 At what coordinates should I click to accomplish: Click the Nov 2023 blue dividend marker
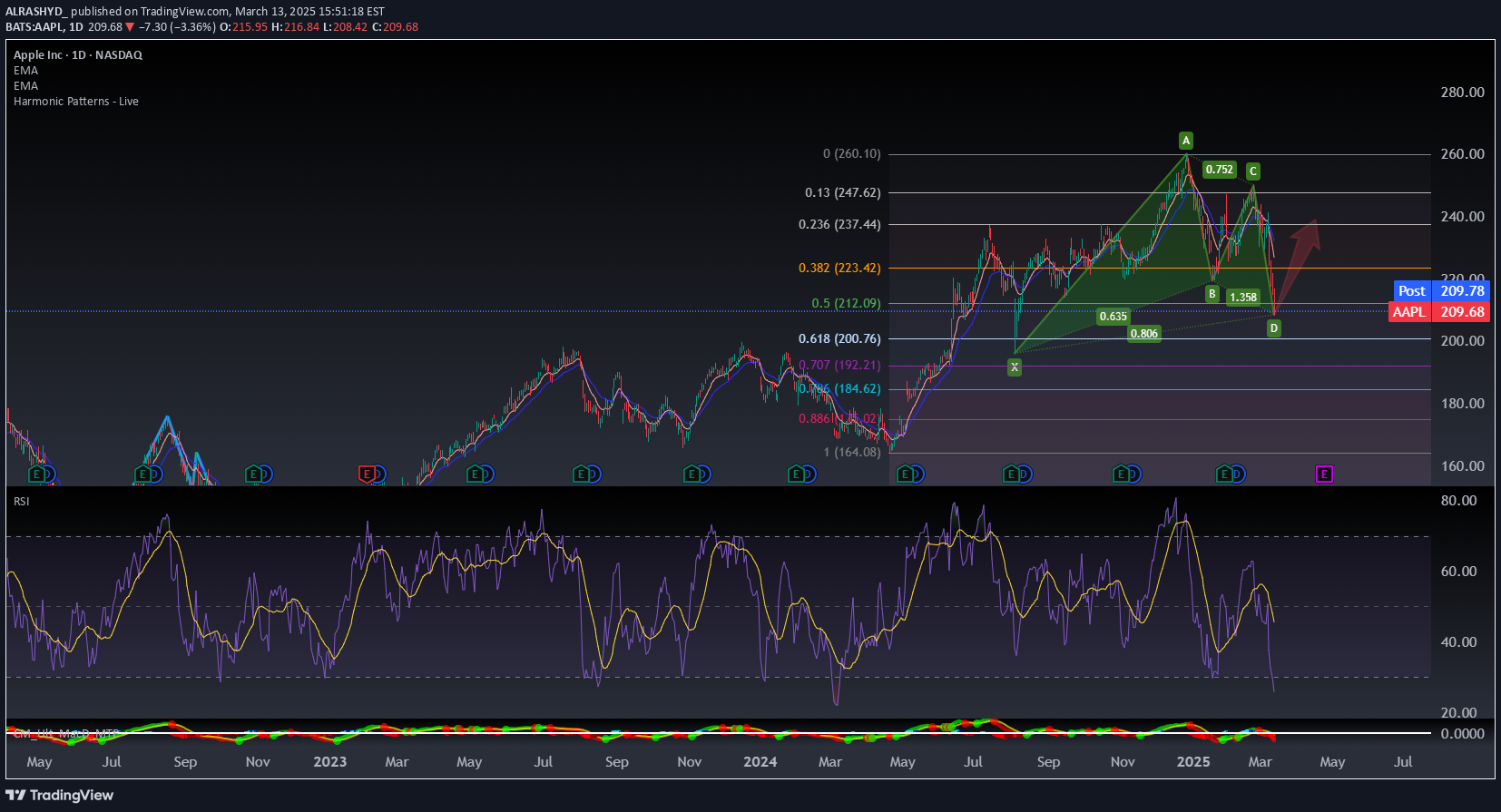703,474
